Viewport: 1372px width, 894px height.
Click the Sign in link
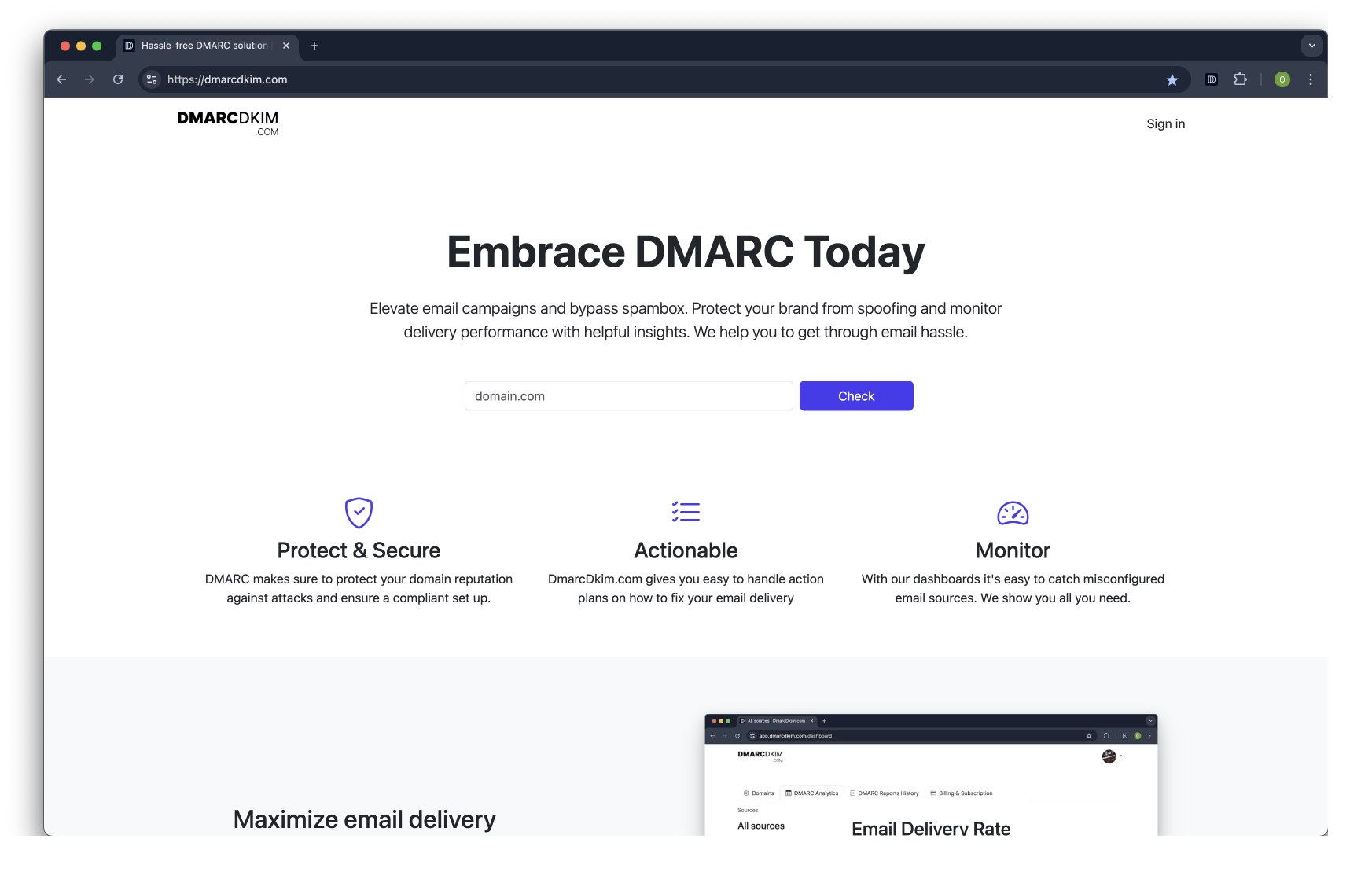click(x=1165, y=123)
